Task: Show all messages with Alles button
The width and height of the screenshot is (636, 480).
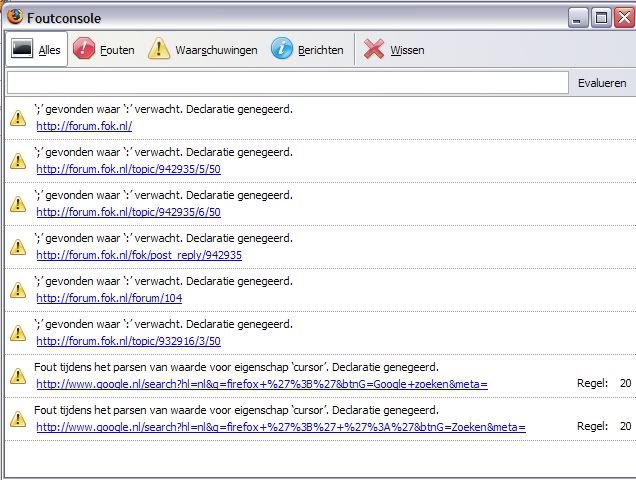Action: click(x=36, y=49)
